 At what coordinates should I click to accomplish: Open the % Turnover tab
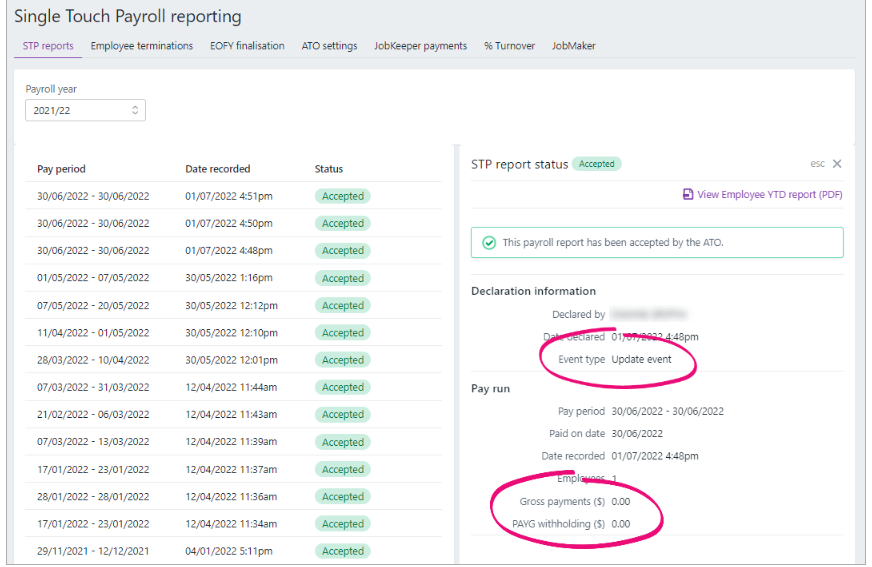pyautogui.click(x=509, y=46)
